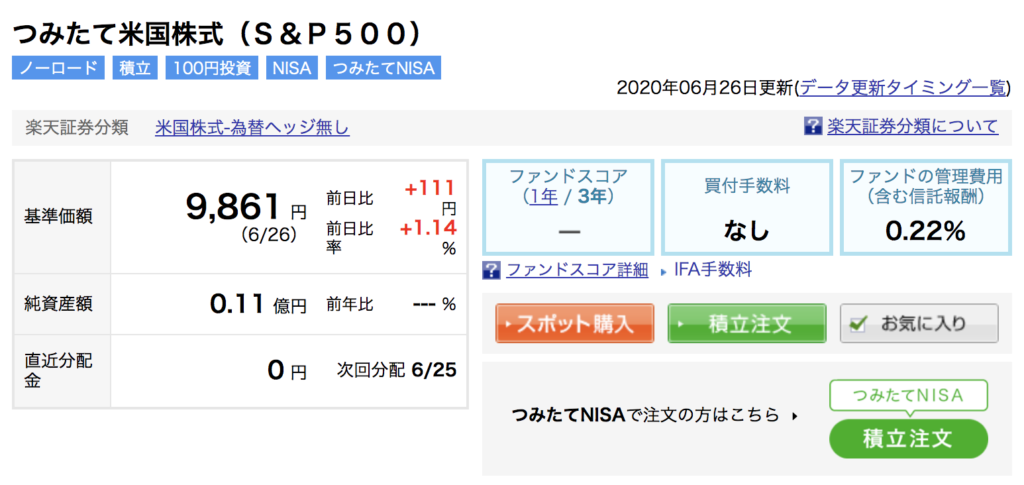Click the question mark icon beside ファンドスコア詳細
Image resolution: width=1024 pixels, height=485 pixels.
tap(491, 270)
